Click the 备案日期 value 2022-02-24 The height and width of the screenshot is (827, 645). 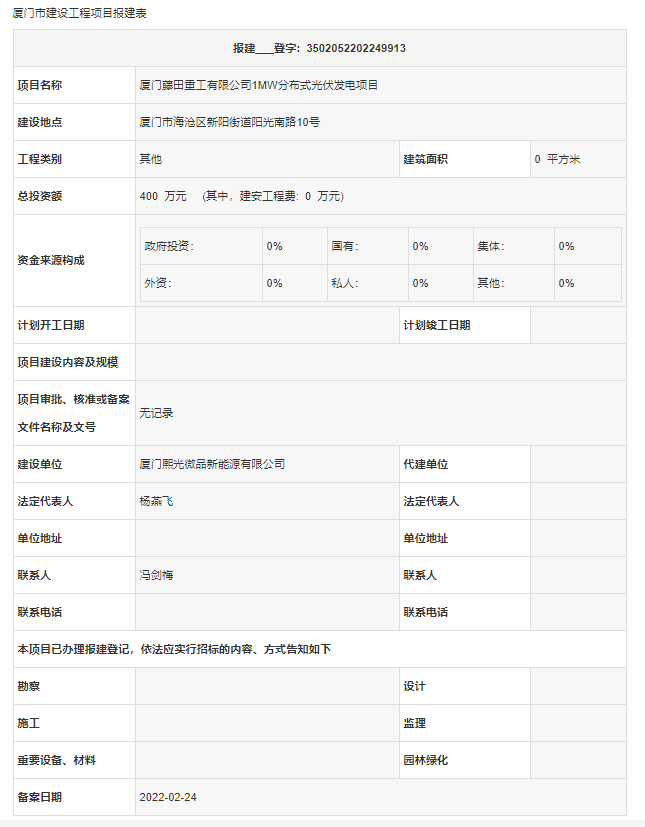click(x=168, y=797)
